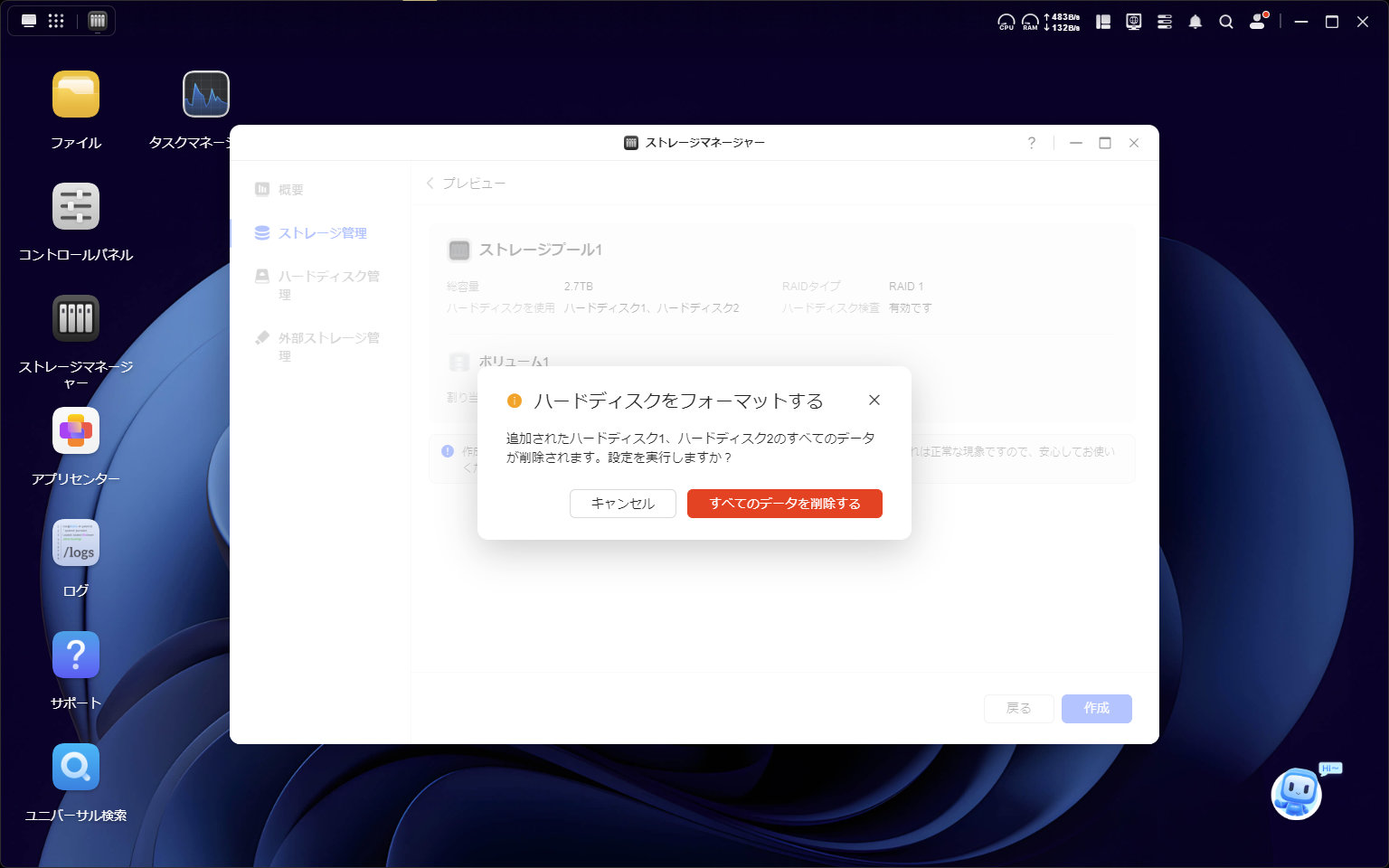The height and width of the screenshot is (868, 1389).
Task: Click the notification bell in the top bar
Action: [x=1195, y=22]
